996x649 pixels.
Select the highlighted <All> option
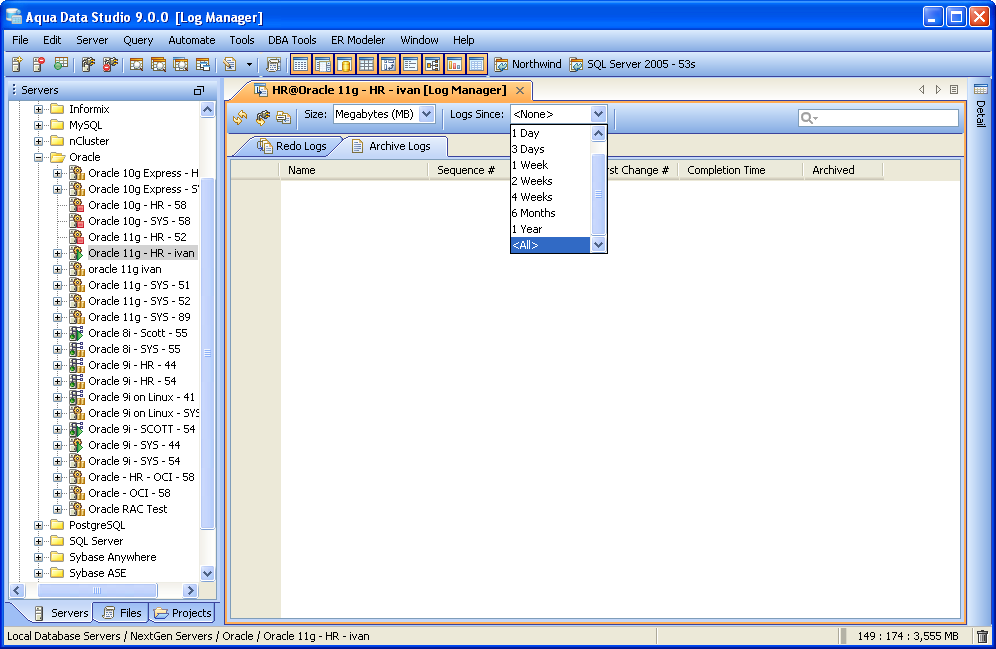[x=551, y=245]
